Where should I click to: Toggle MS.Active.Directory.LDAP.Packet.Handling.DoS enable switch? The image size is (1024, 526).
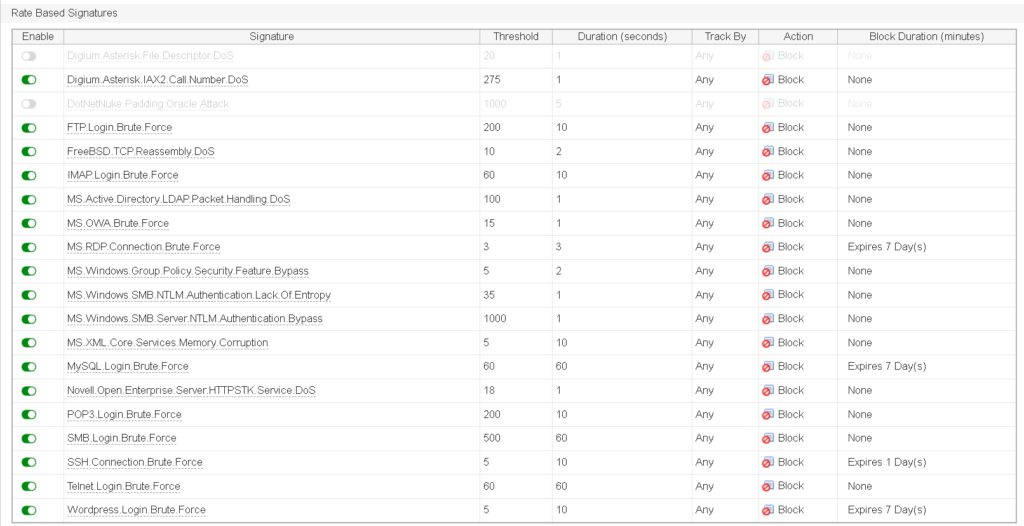(x=29, y=199)
